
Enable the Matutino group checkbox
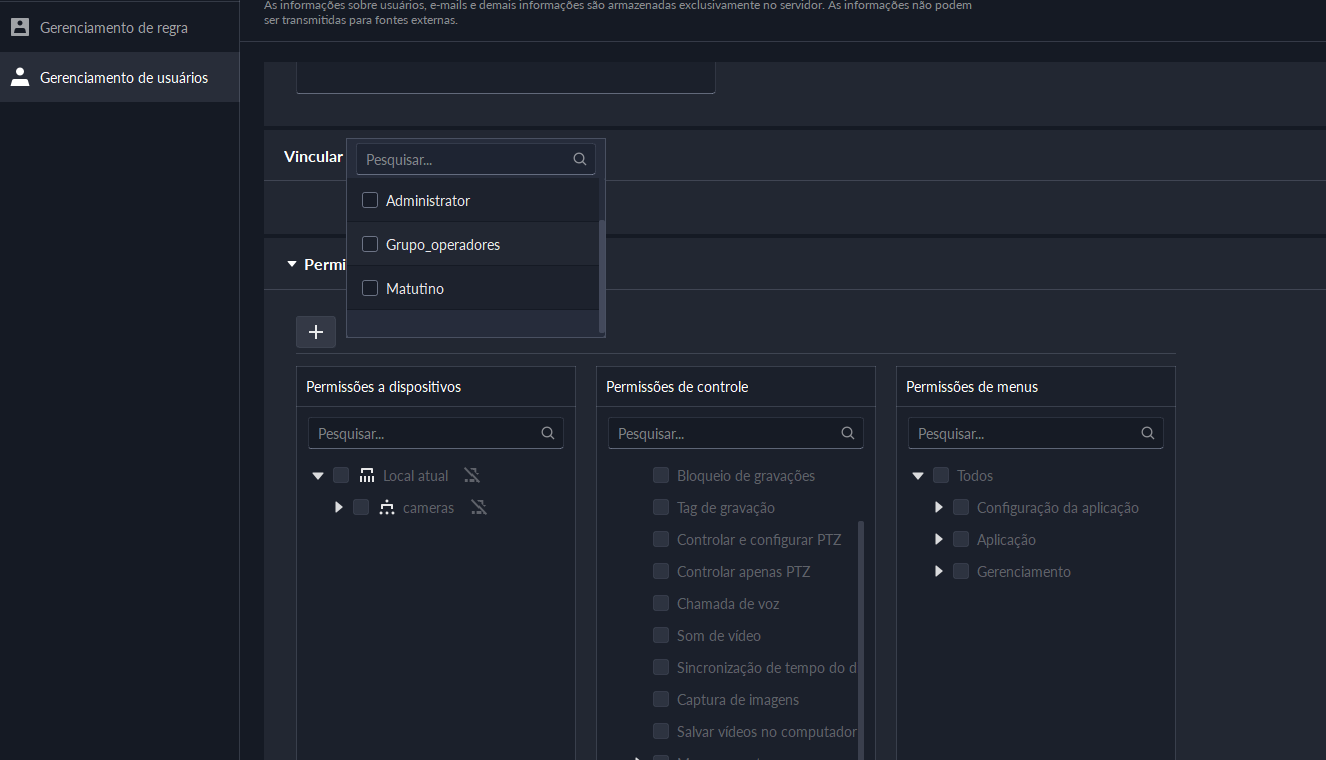coord(370,288)
